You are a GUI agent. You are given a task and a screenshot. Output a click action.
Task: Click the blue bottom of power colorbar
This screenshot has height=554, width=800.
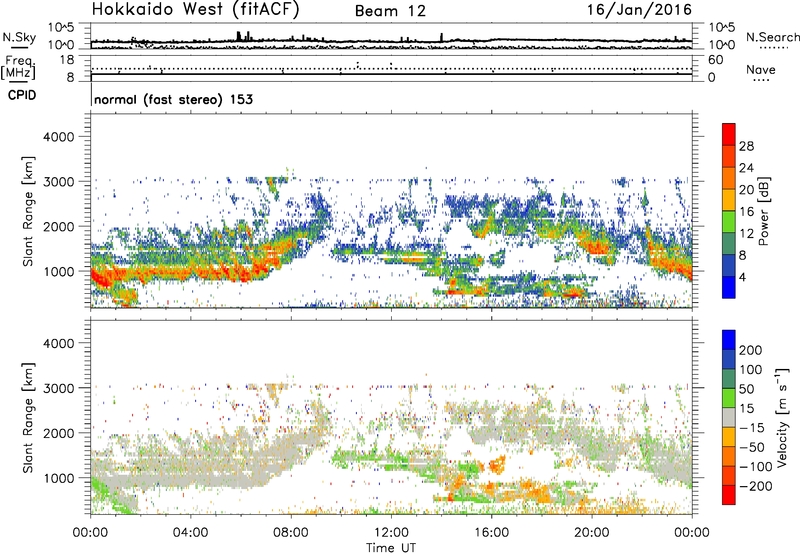pyautogui.click(x=729, y=287)
